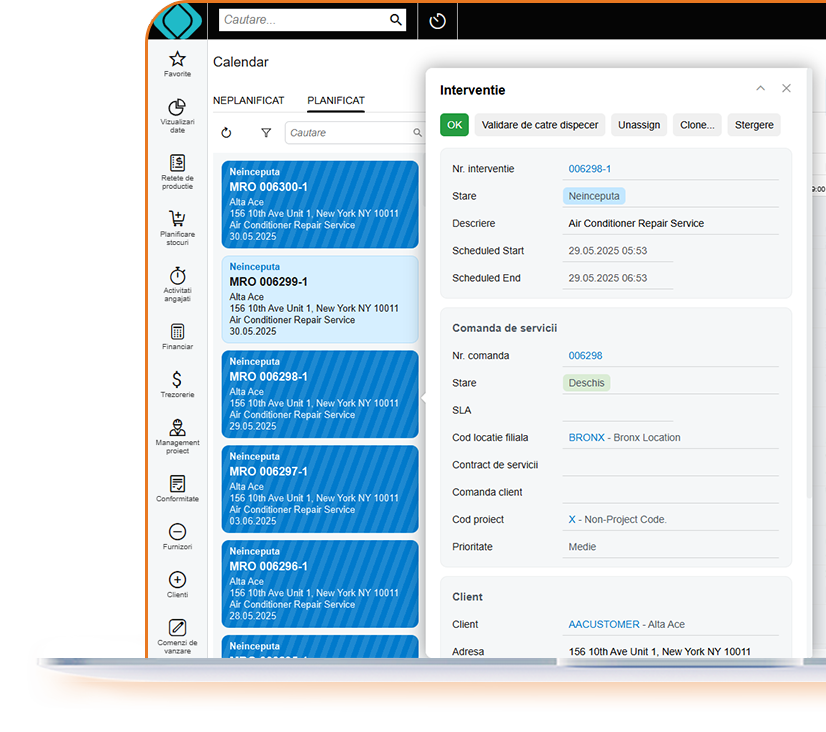This screenshot has width=826, height=732.
Task: Click Validare de catre dispecer button
Action: pyautogui.click(x=540, y=125)
